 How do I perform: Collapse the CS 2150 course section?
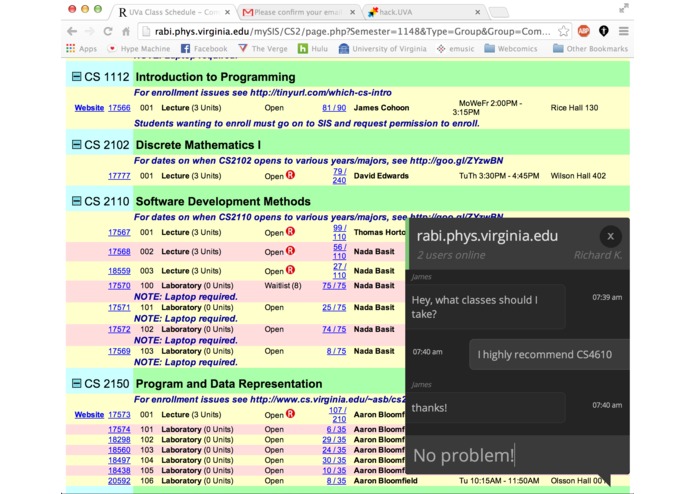tap(76, 383)
